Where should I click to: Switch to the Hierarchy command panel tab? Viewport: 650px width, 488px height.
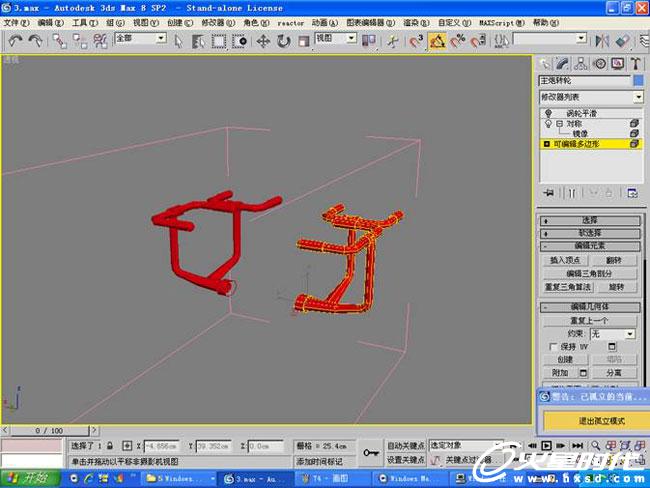click(581, 63)
